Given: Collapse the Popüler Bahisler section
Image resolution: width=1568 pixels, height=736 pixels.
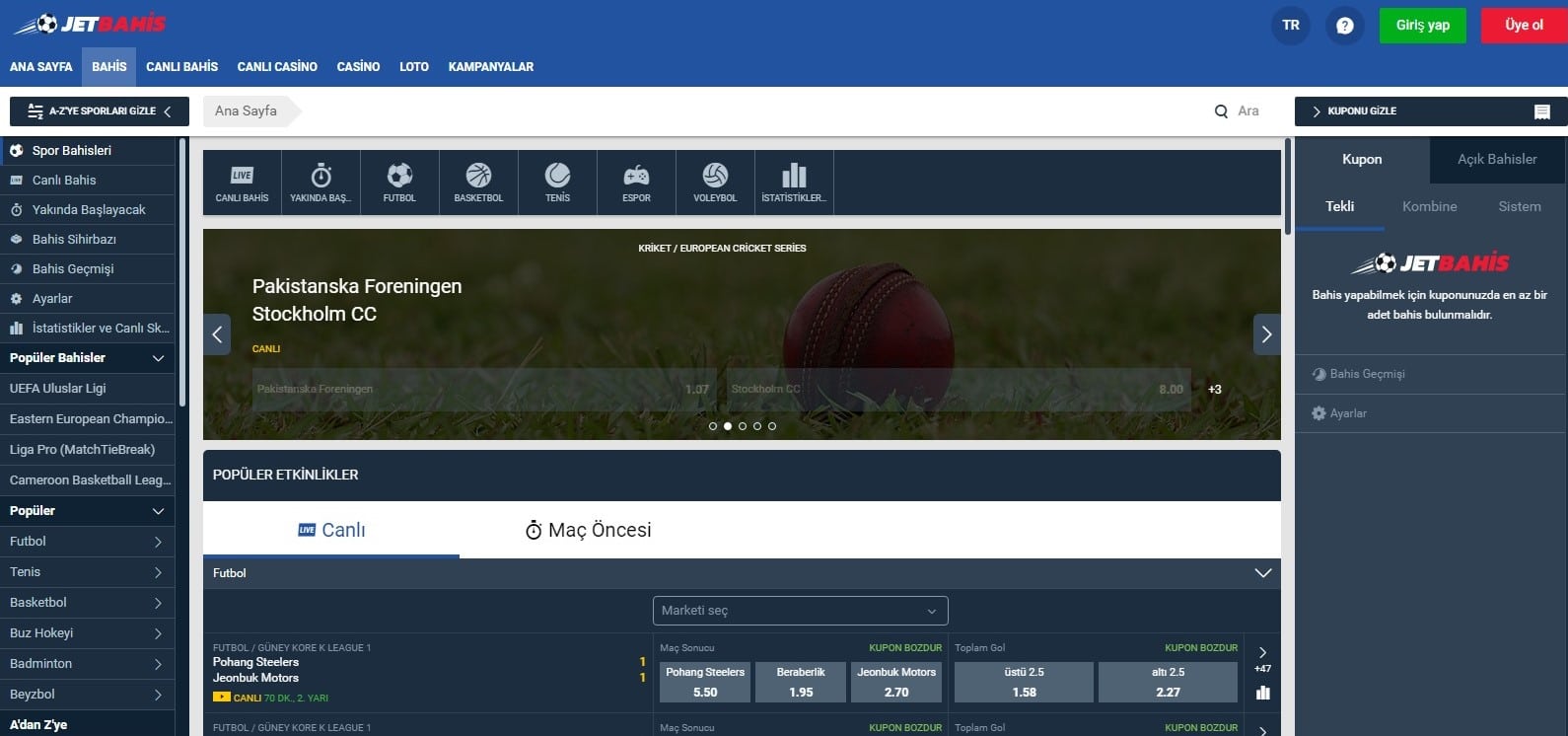Looking at the screenshot, I should [x=158, y=358].
